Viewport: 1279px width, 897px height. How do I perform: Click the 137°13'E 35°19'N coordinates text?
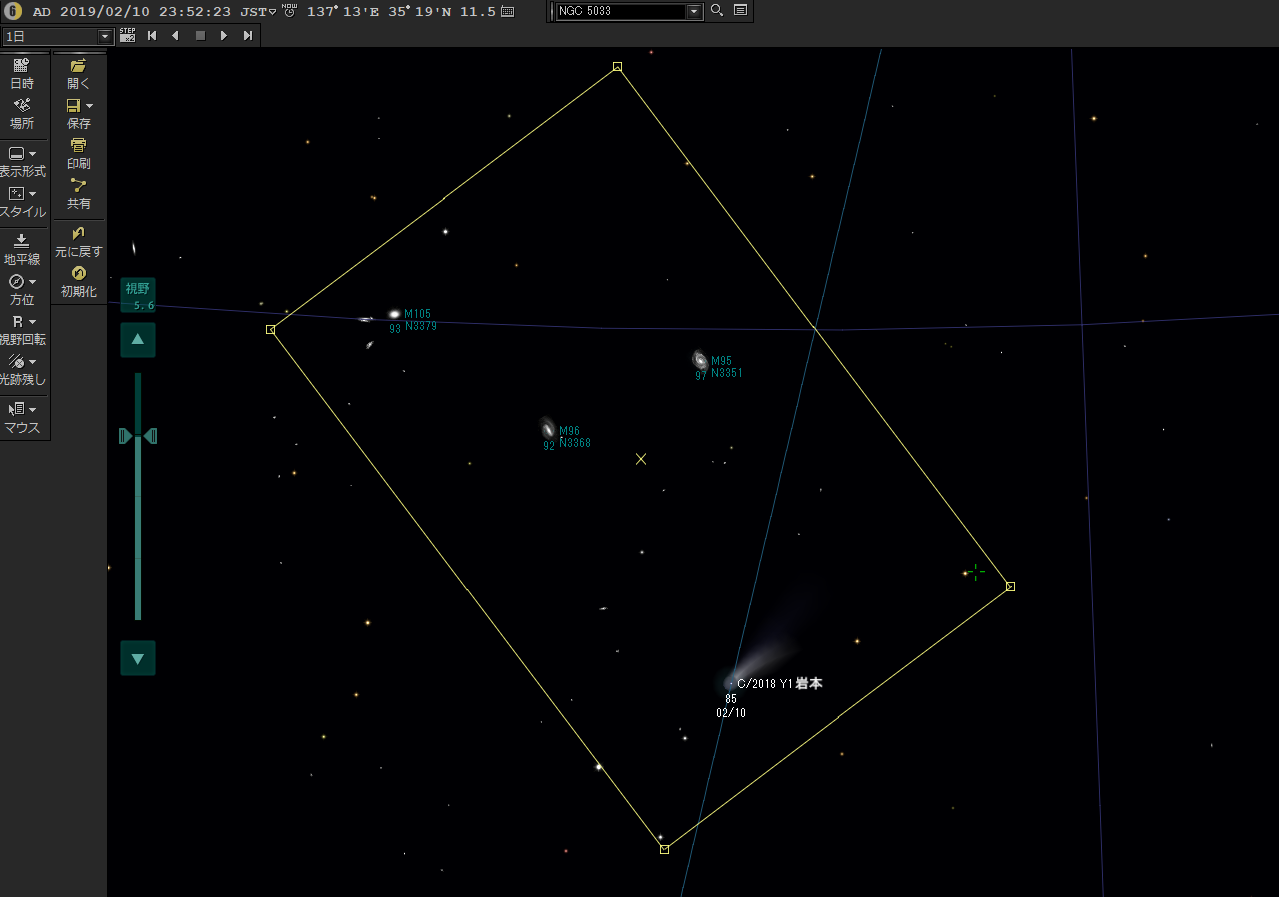378,12
